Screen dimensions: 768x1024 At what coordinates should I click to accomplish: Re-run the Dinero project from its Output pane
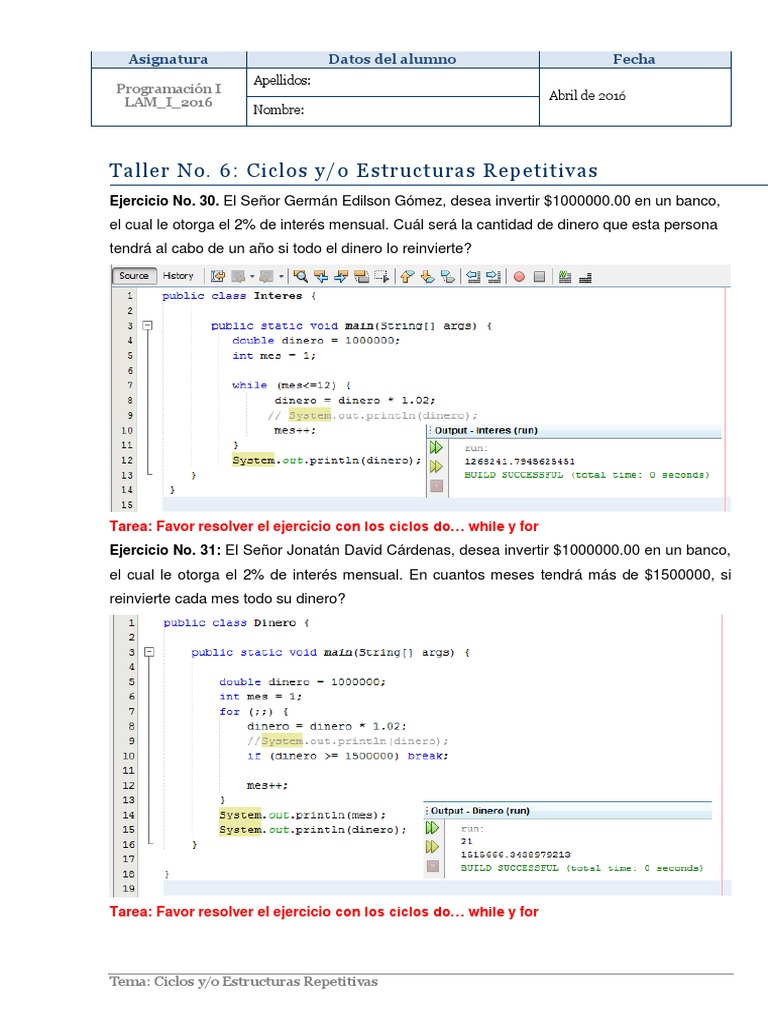pyautogui.click(x=432, y=828)
